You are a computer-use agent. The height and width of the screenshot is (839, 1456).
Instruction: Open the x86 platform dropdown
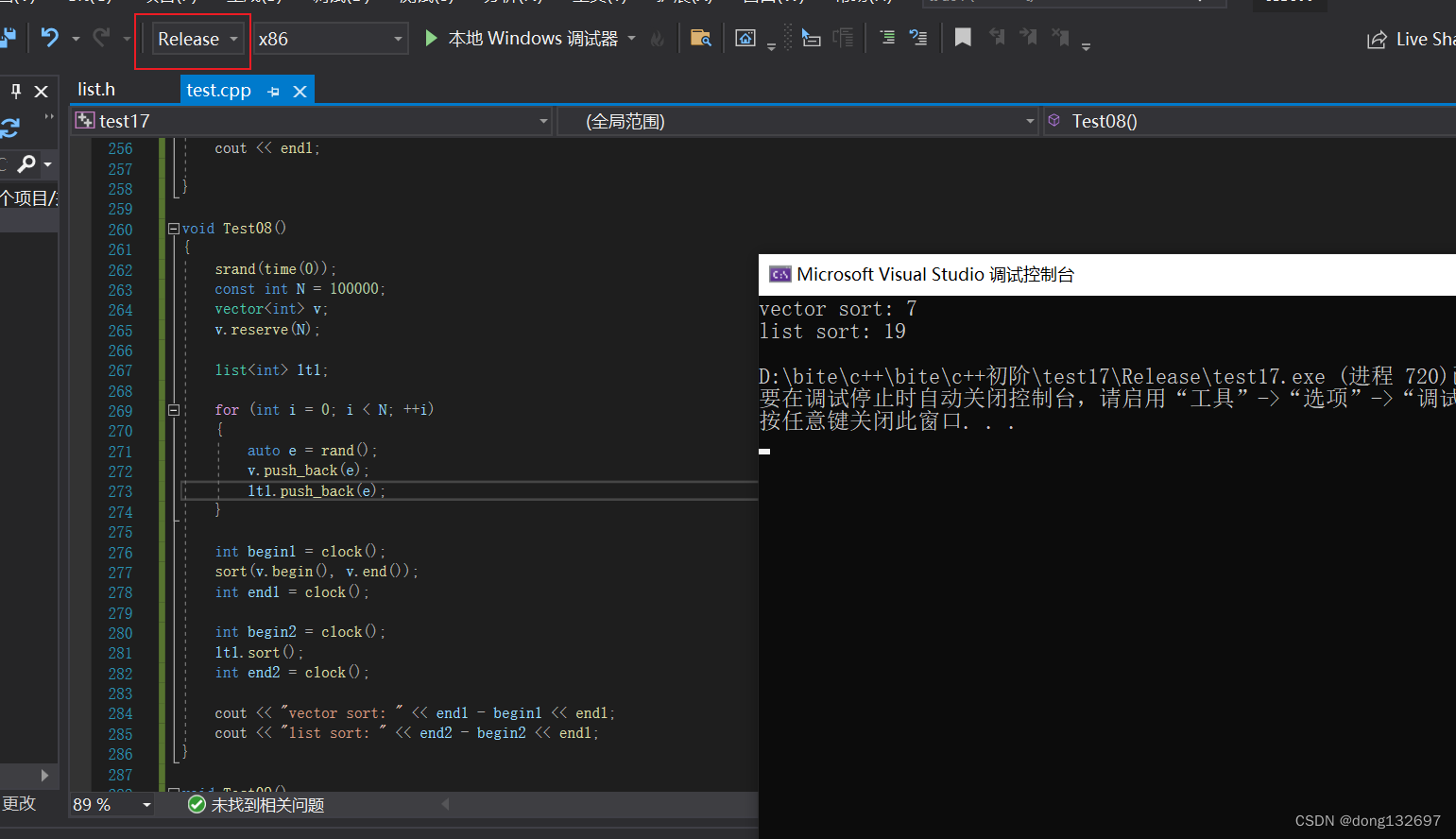(331, 39)
